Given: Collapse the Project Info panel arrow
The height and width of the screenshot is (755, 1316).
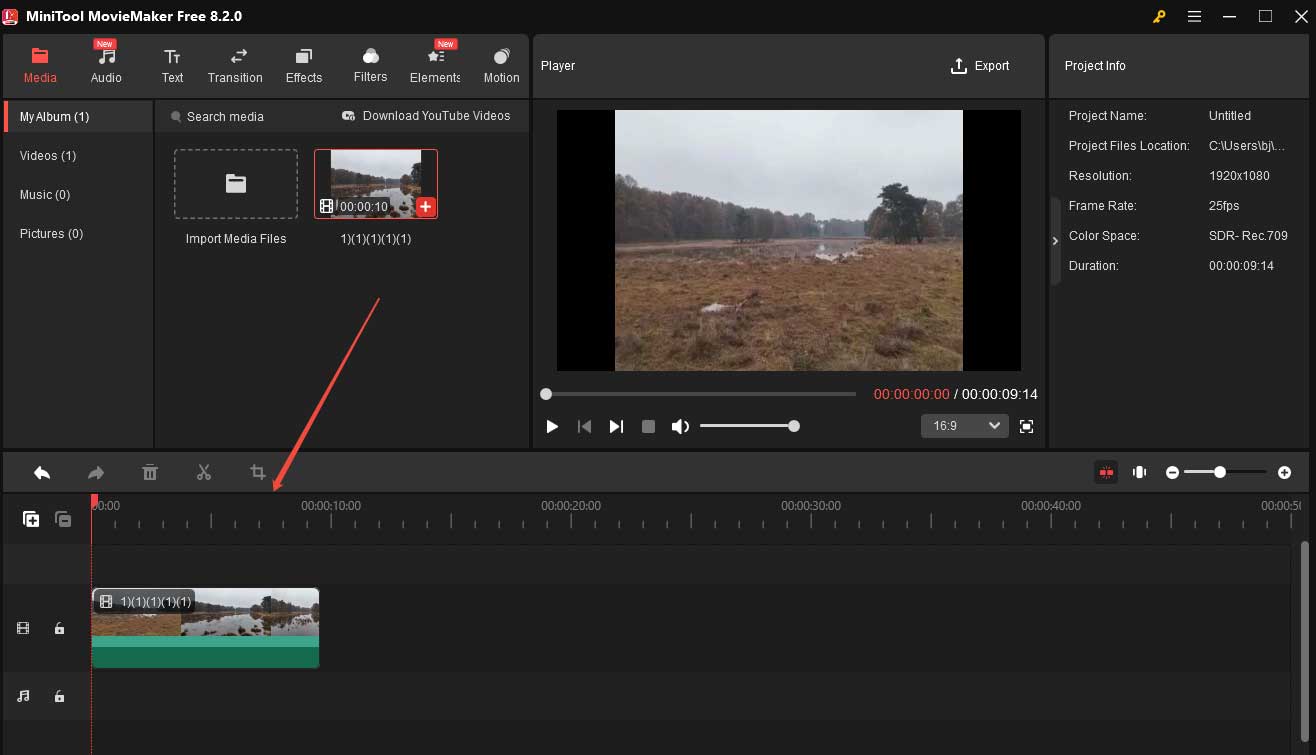Looking at the screenshot, I should (1055, 241).
